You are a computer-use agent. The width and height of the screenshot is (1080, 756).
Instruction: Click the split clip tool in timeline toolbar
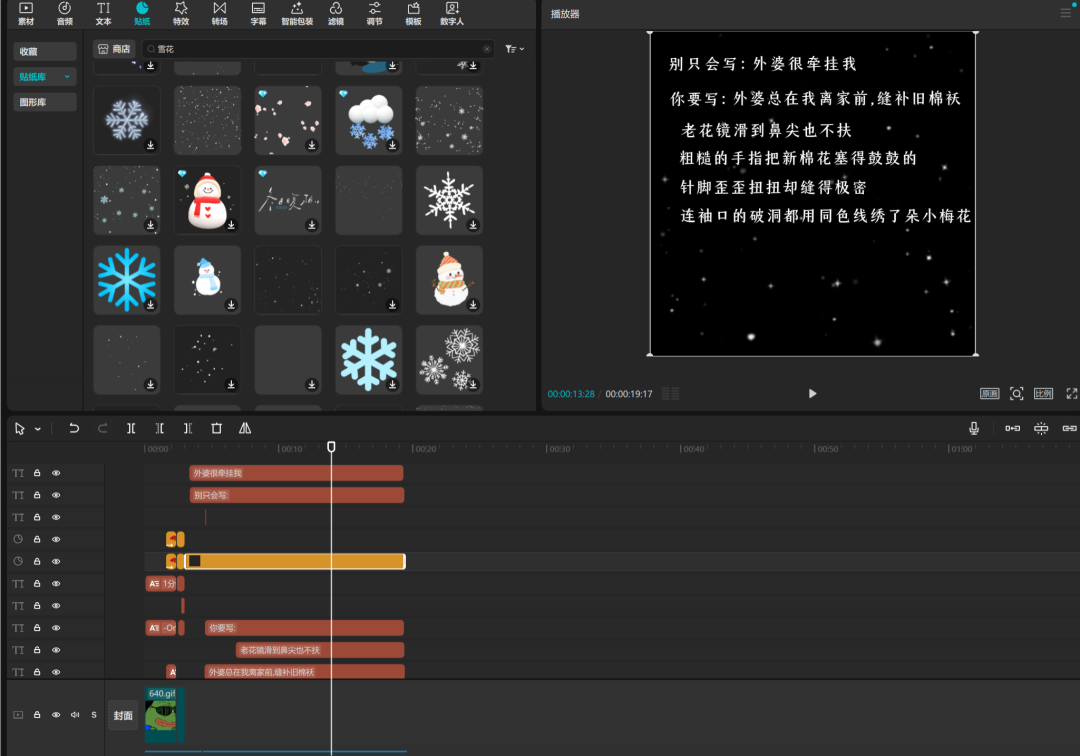pyautogui.click(x=131, y=428)
